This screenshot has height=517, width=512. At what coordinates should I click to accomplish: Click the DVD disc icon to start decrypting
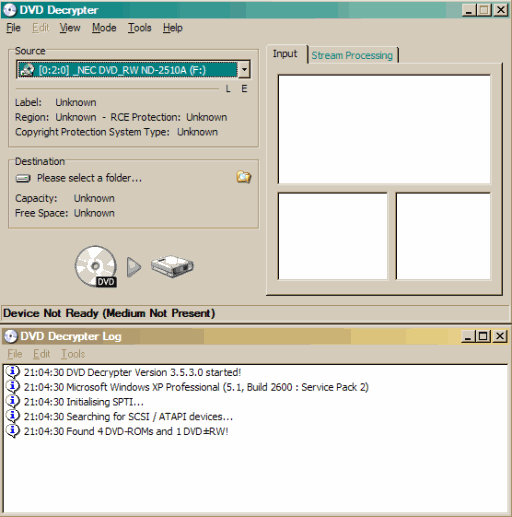96,266
